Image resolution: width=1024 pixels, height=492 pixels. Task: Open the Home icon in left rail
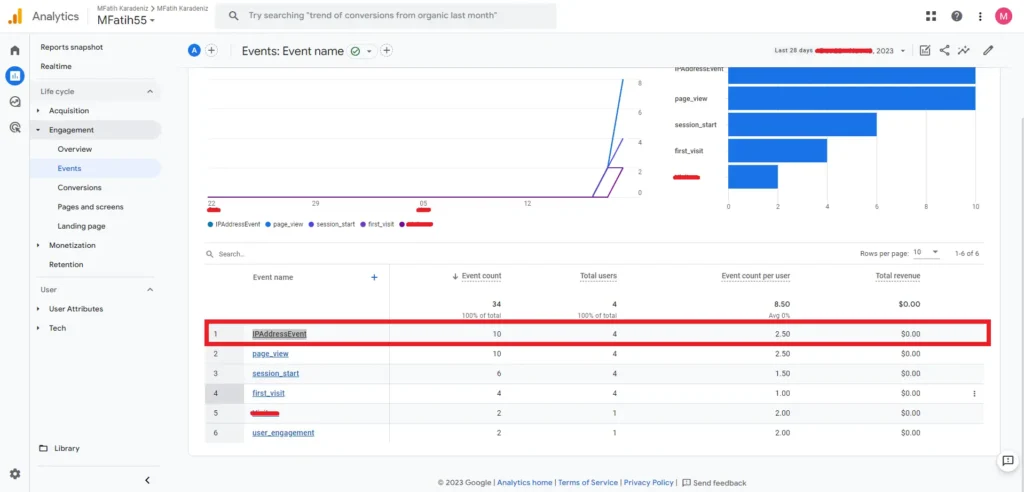pyautogui.click(x=15, y=50)
